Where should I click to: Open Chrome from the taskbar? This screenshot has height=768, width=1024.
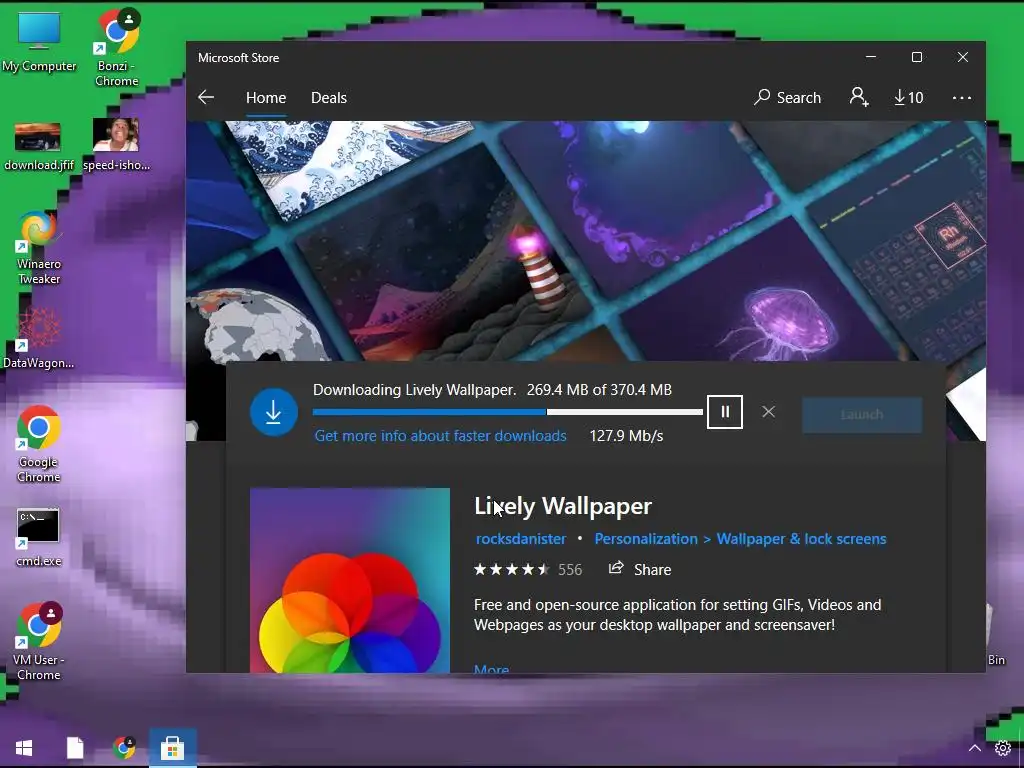click(124, 748)
